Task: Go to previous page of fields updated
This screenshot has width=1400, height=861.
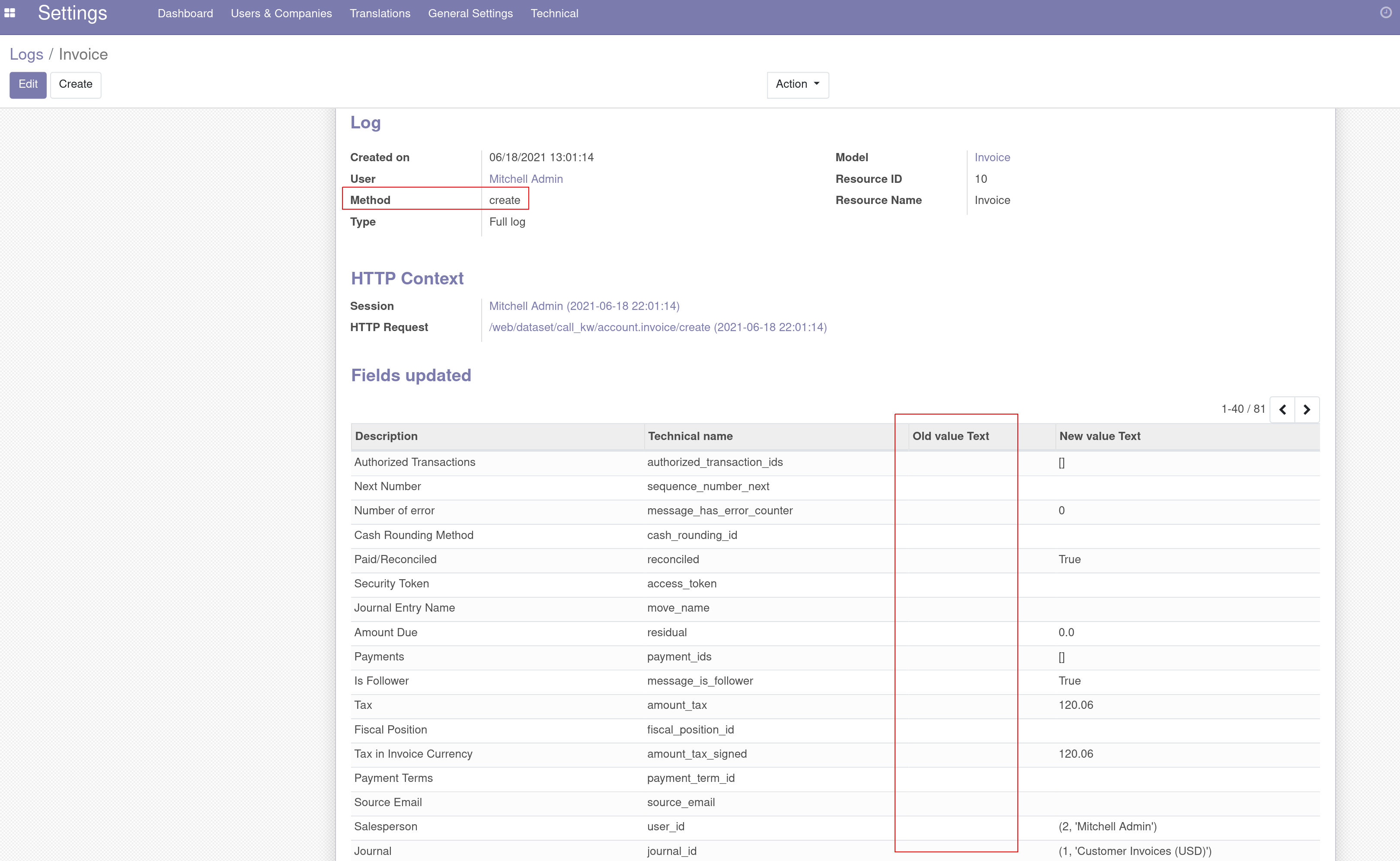Action: pyautogui.click(x=1283, y=409)
